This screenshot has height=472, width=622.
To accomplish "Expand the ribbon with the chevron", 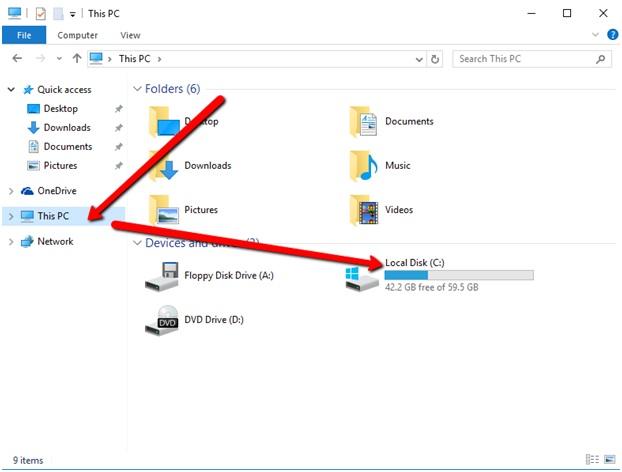I will pyautogui.click(x=595, y=35).
